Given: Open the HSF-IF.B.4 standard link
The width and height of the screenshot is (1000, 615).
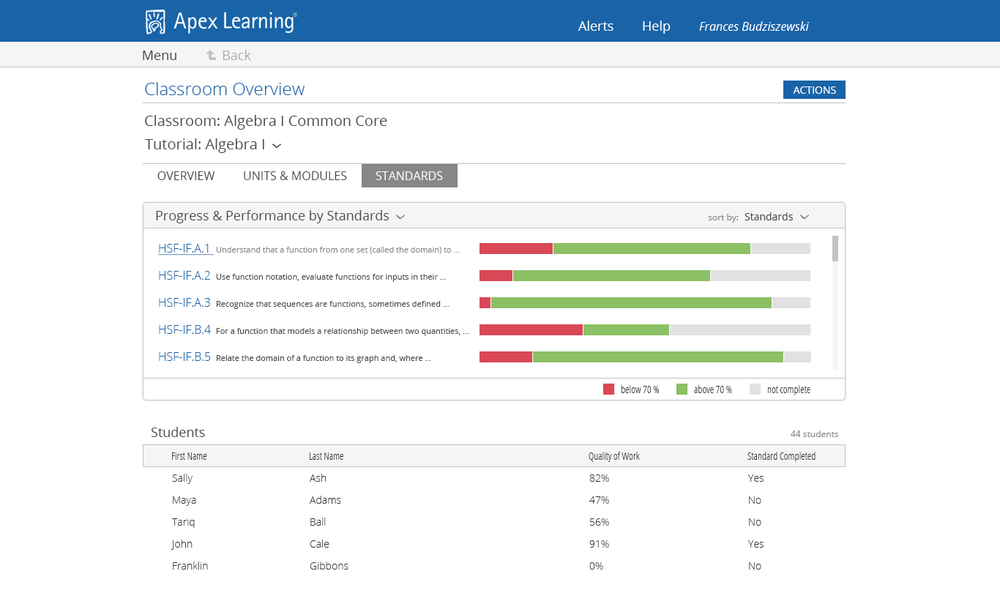Looking at the screenshot, I should [x=185, y=329].
